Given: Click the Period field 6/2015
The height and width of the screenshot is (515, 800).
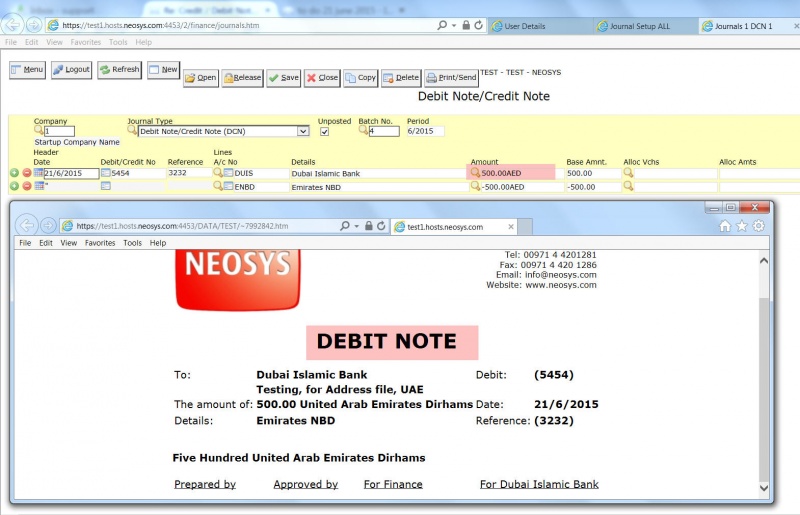Looking at the screenshot, I should [425, 131].
